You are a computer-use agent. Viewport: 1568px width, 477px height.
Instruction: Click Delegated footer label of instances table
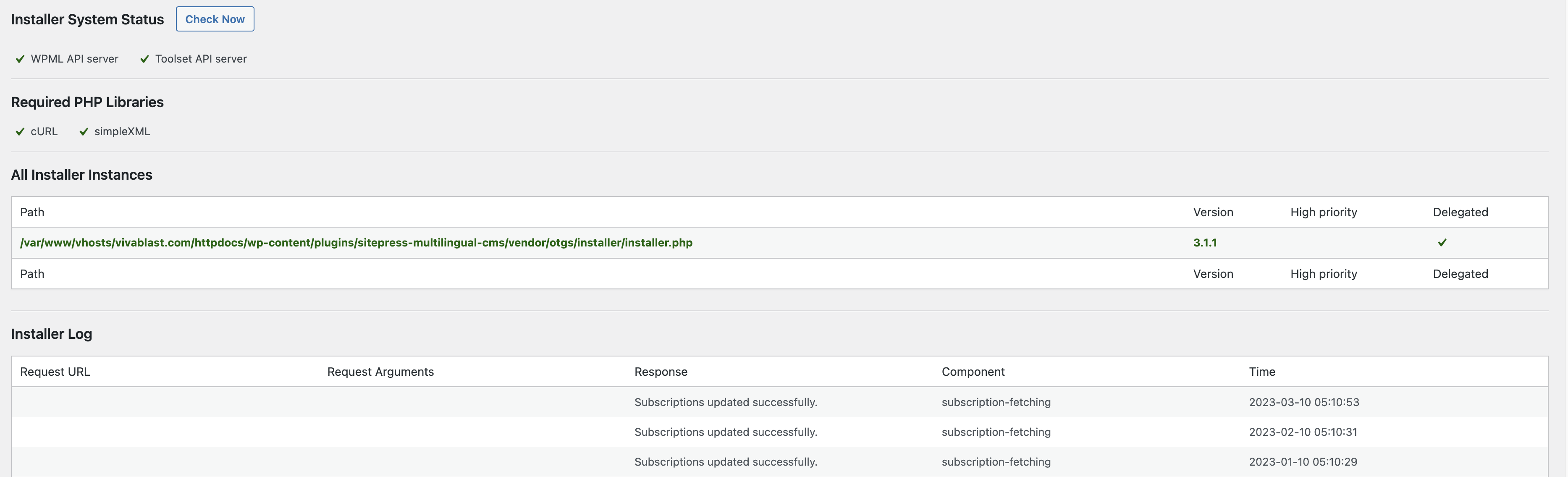click(x=1460, y=274)
